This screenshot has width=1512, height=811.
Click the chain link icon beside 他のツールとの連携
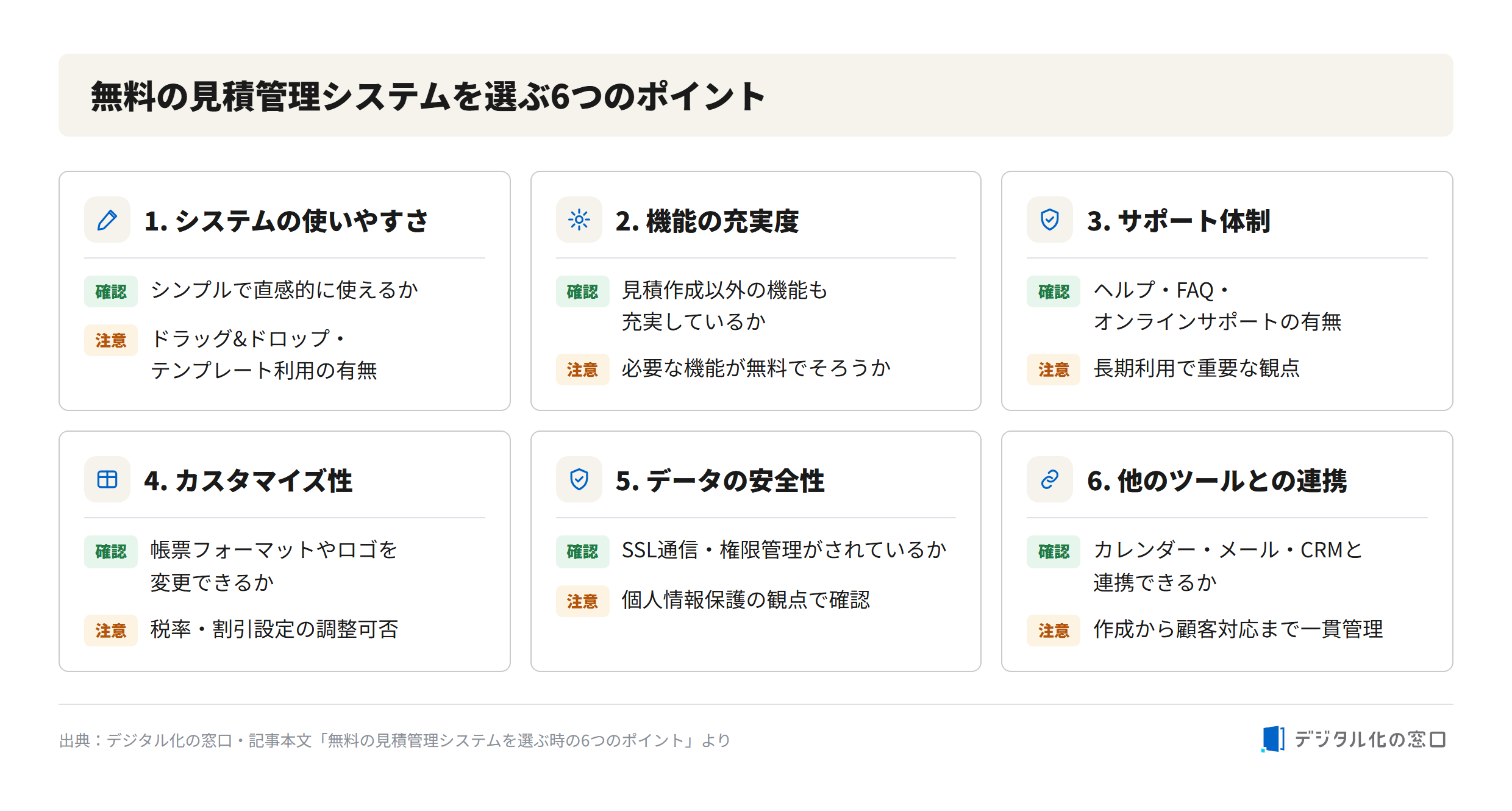[x=1050, y=479]
